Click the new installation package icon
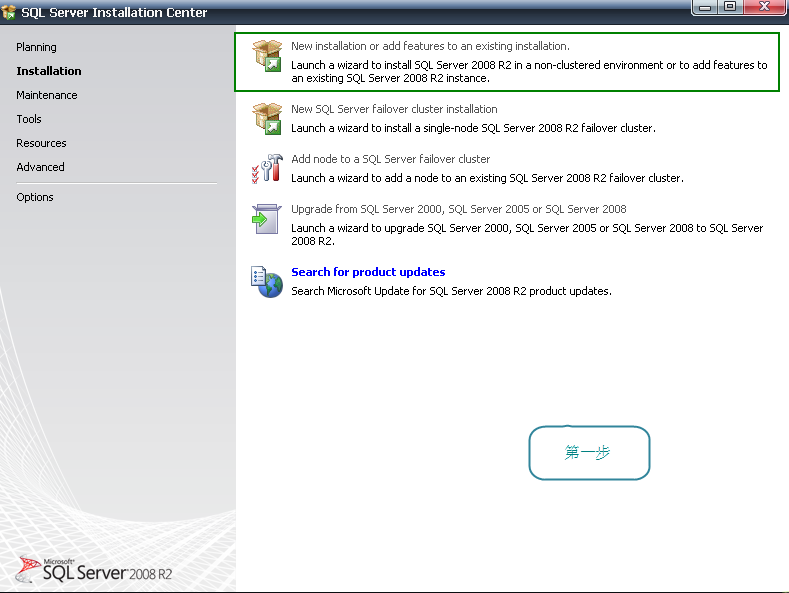789x593 pixels. [x=267, y=56]
